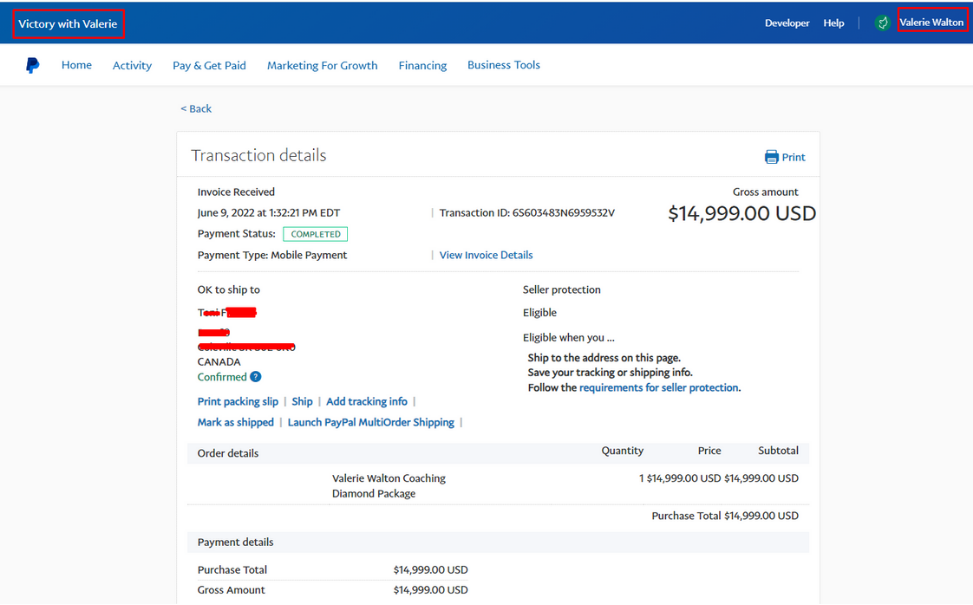The height and width of the screenshot is (605, 973).
Task: Click Ship to the address on this page text
Action: [x=604, y=358]
